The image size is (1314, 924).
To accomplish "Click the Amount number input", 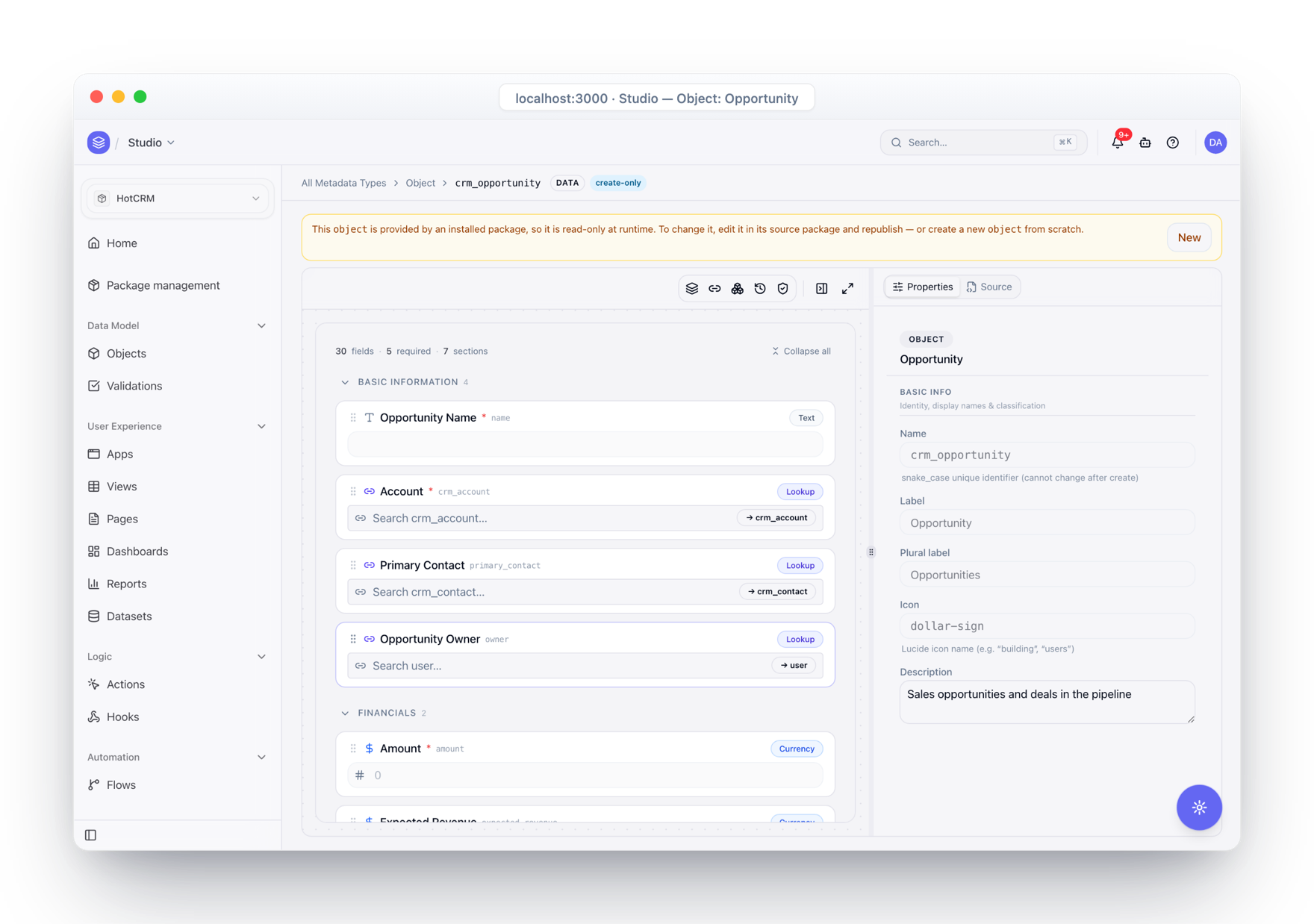I will [x=585, y=775].
